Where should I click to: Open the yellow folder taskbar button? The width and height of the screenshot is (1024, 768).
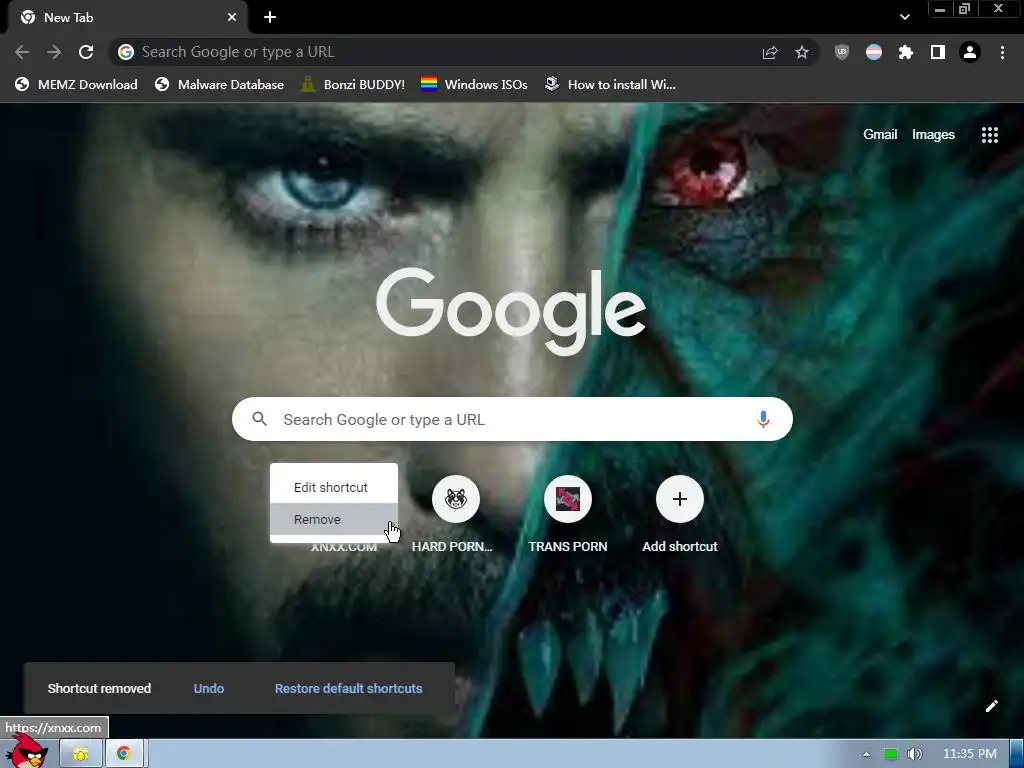pyautogui.click(x=81, y=754)
